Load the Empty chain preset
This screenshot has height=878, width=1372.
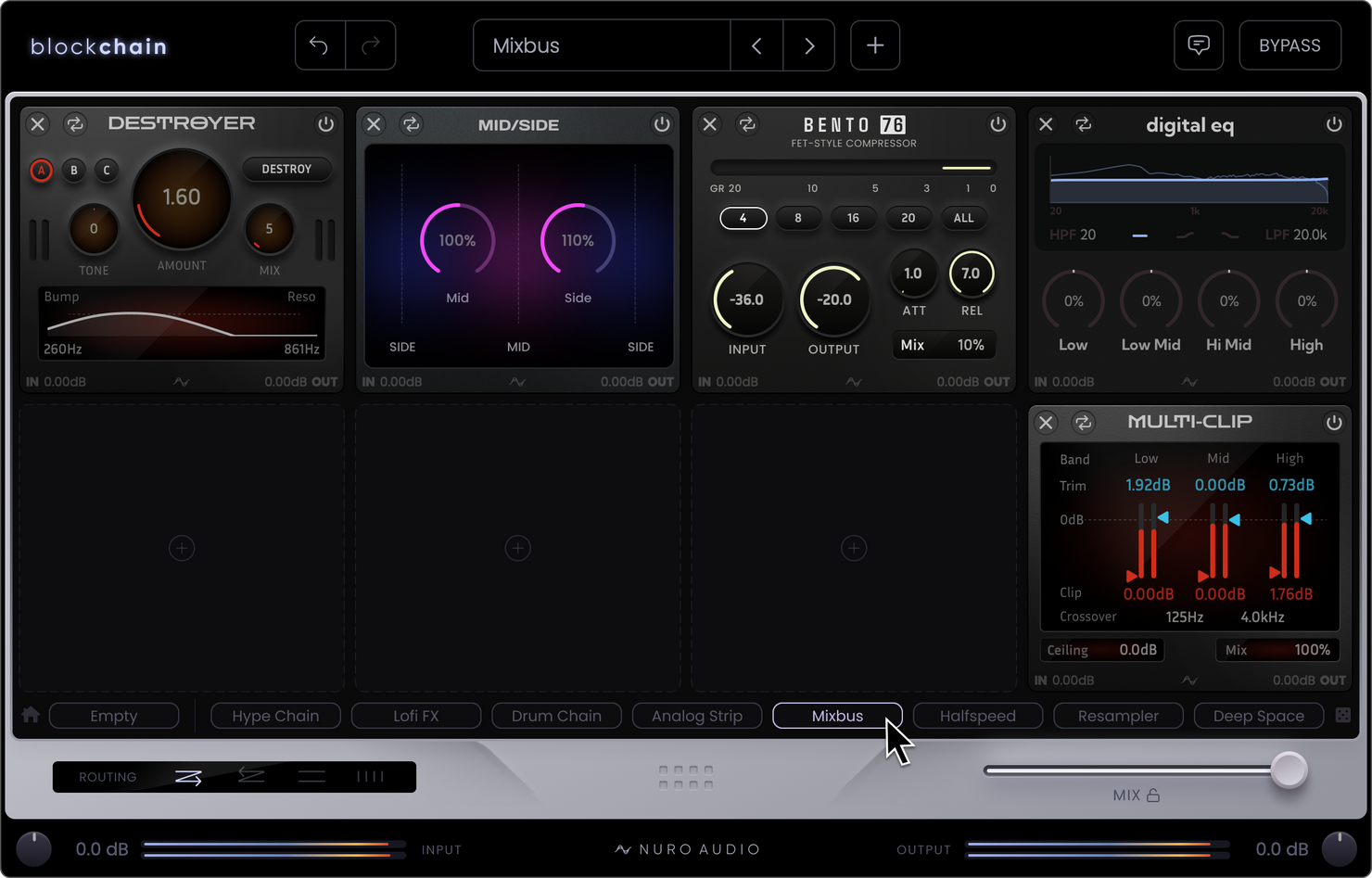[114, 716]
